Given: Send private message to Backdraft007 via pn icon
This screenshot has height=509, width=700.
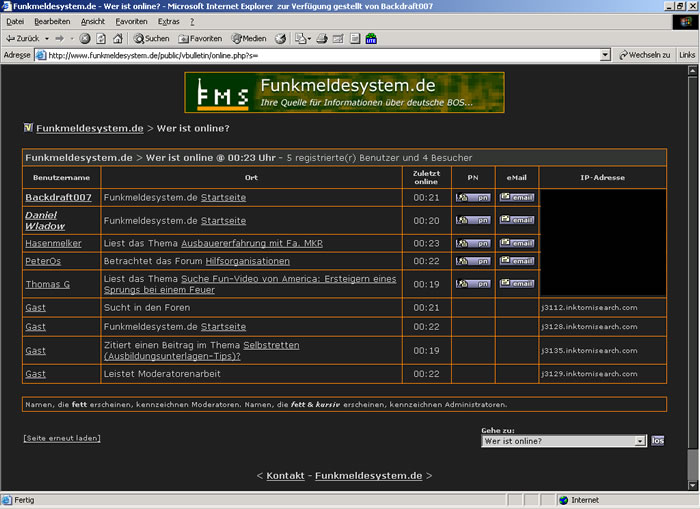Looking at the screenshot, I should point(473,197).
